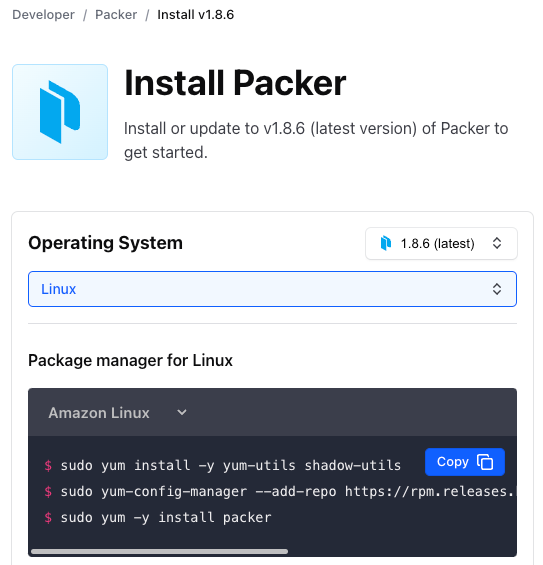Click 'Install or update to v1.8.6' description

point(316,140)
